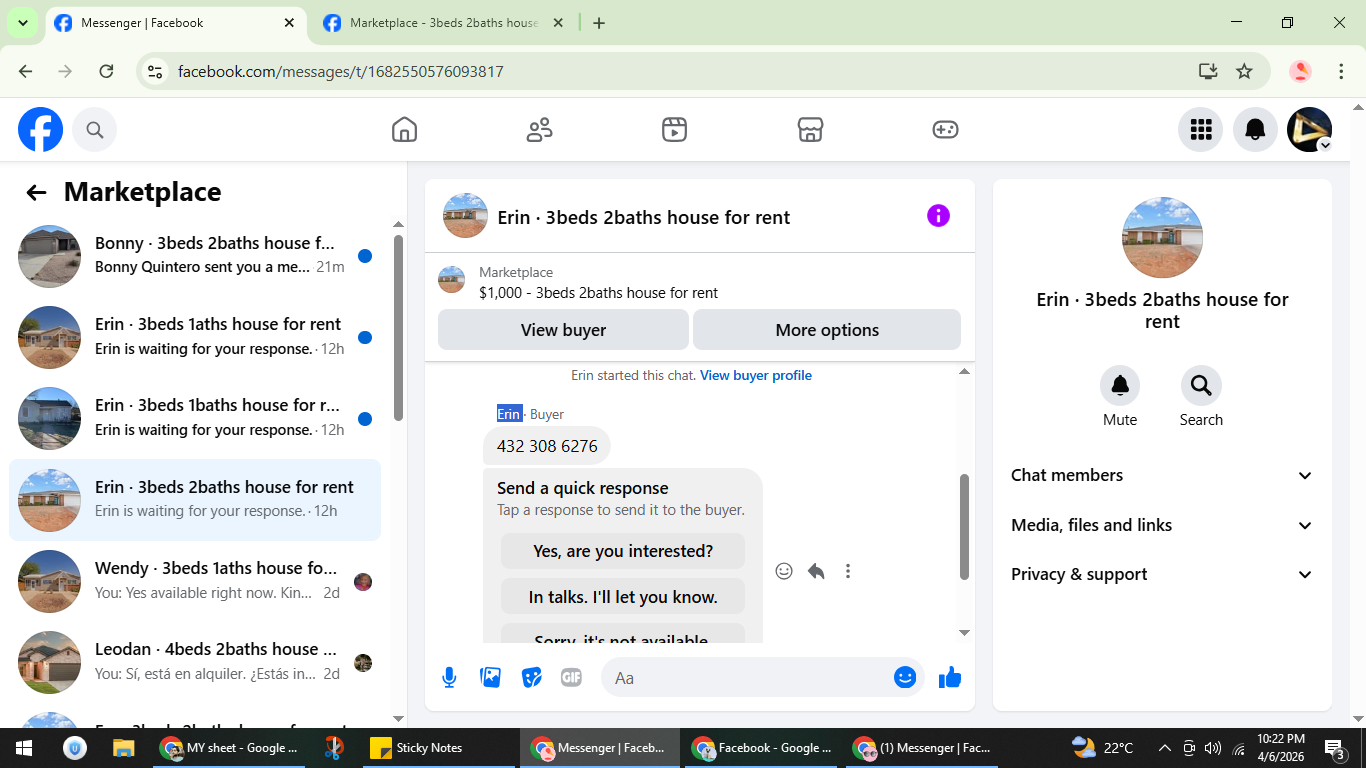Screen dimensions: 1366x768
Task: React to the message with emoji icon
Action: (x=784, y=571)
